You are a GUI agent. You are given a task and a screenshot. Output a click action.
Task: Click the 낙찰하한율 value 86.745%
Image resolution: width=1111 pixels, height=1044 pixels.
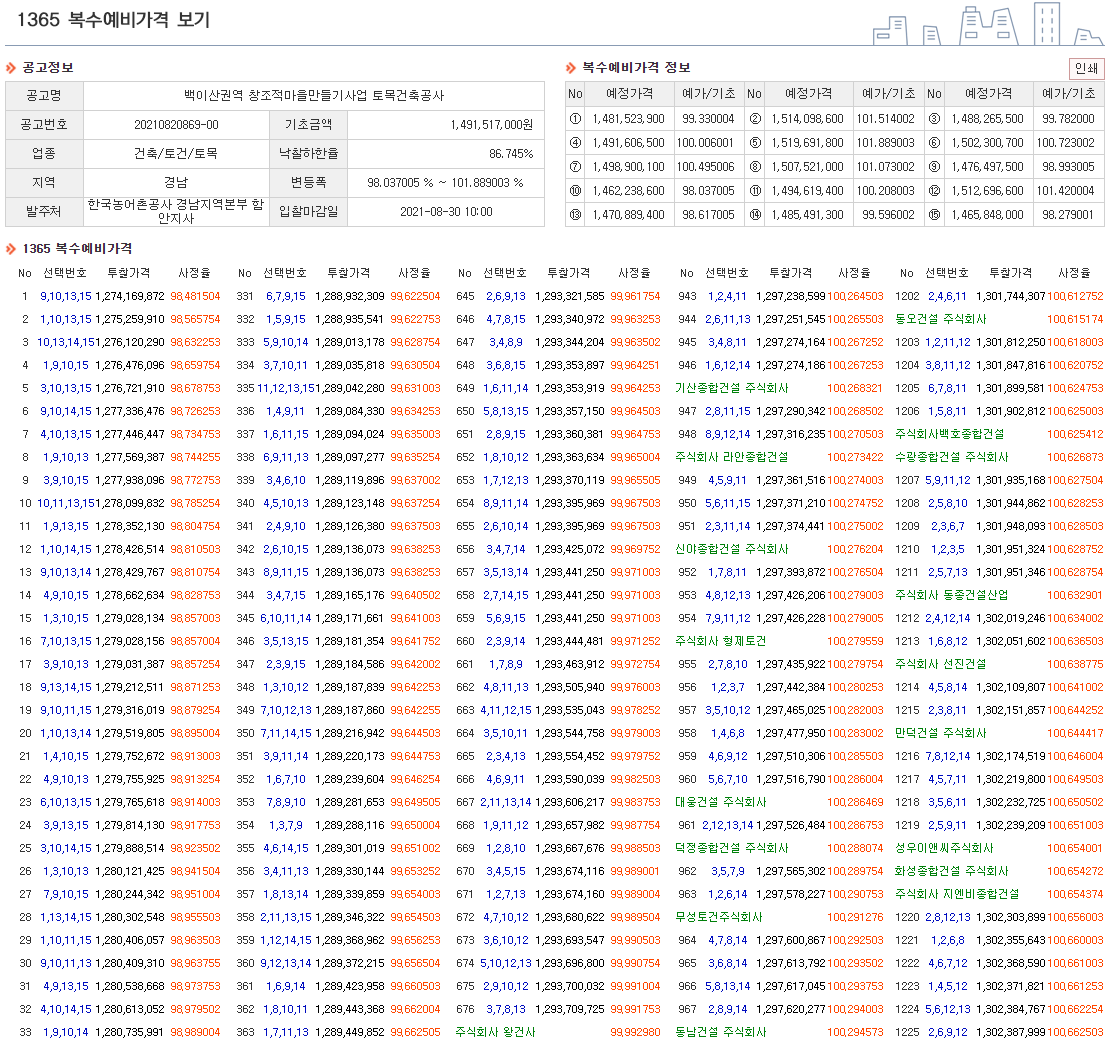pos(511,154)
